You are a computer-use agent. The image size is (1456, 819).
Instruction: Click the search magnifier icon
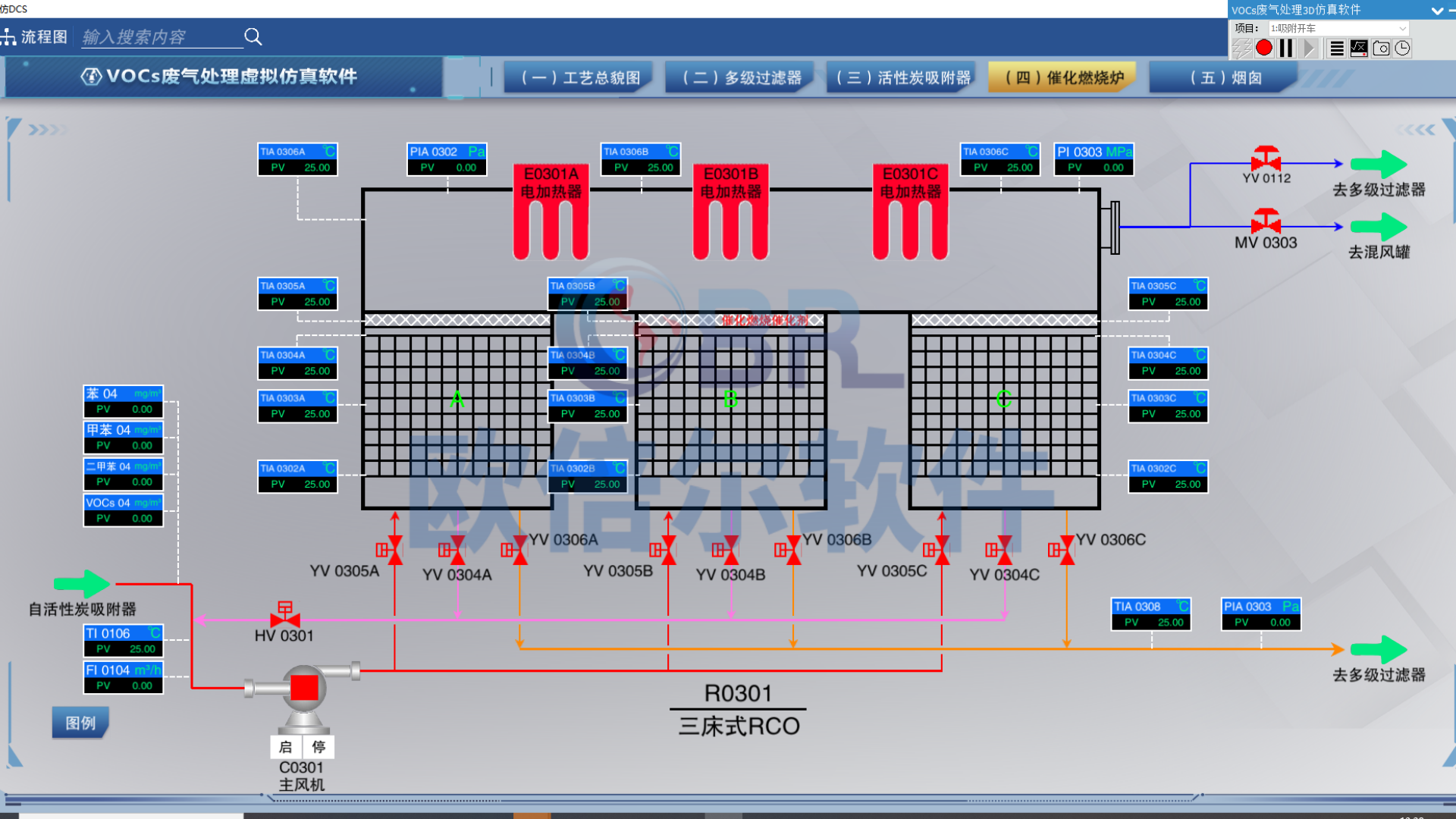click(253, 36)
